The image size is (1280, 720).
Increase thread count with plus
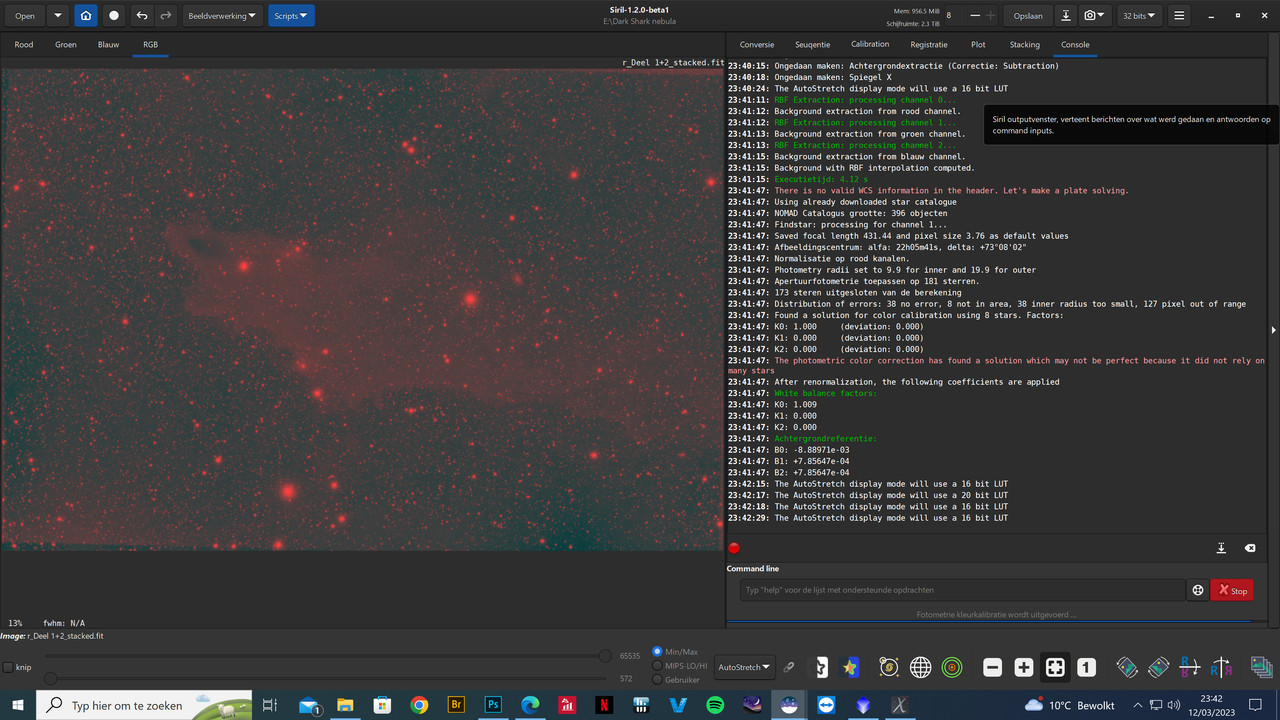[991, 16]
